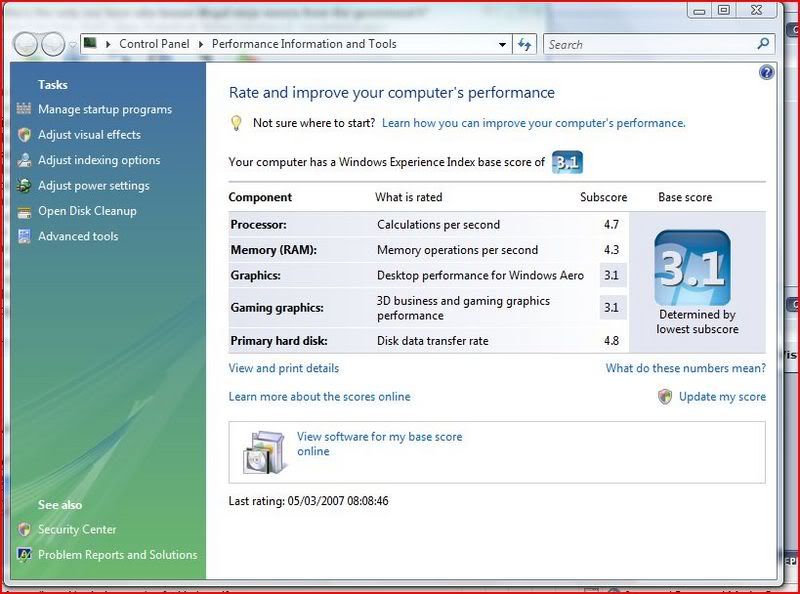Click the What is rated column header
The width and height of the screenshot is (800, 594).
[409, 197]
